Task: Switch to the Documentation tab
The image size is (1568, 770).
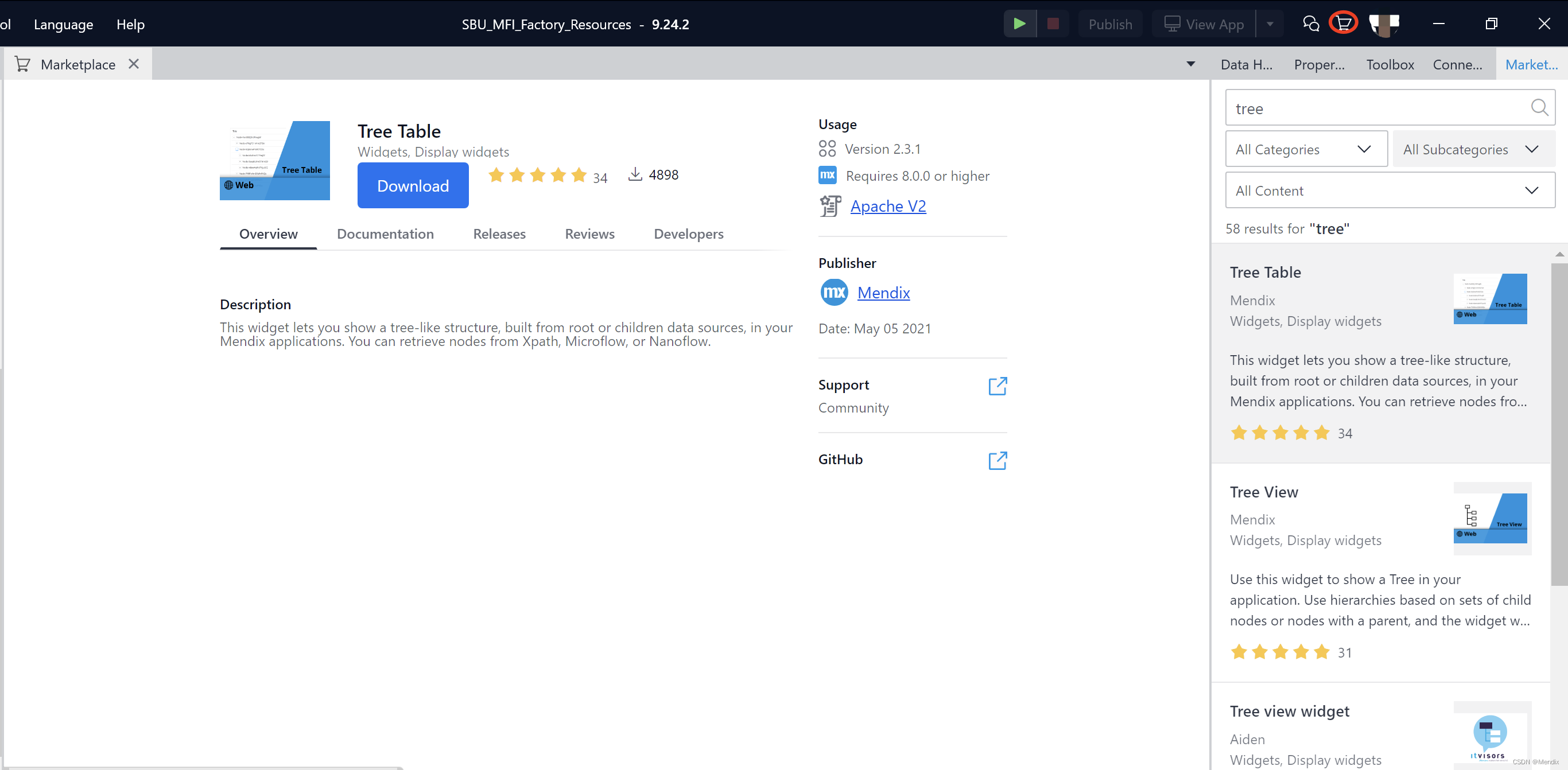Action: (x=385, y=234)
